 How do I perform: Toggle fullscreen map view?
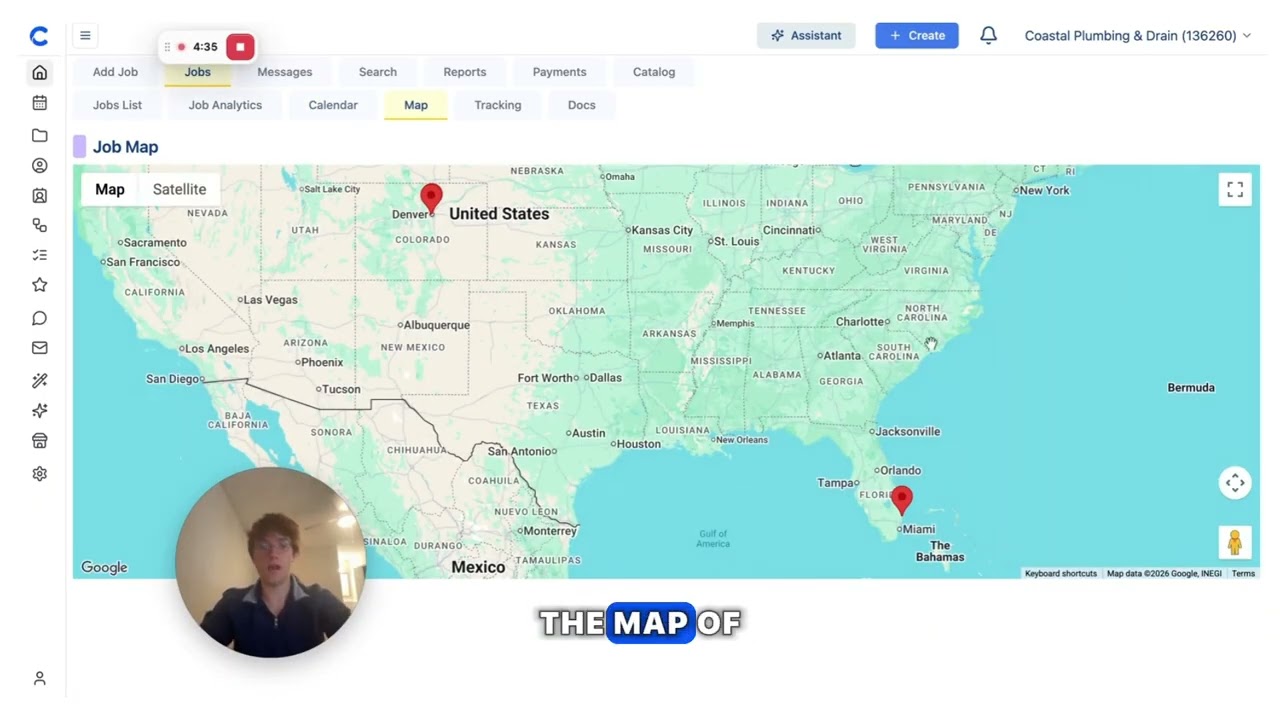tap(1235, 189)
